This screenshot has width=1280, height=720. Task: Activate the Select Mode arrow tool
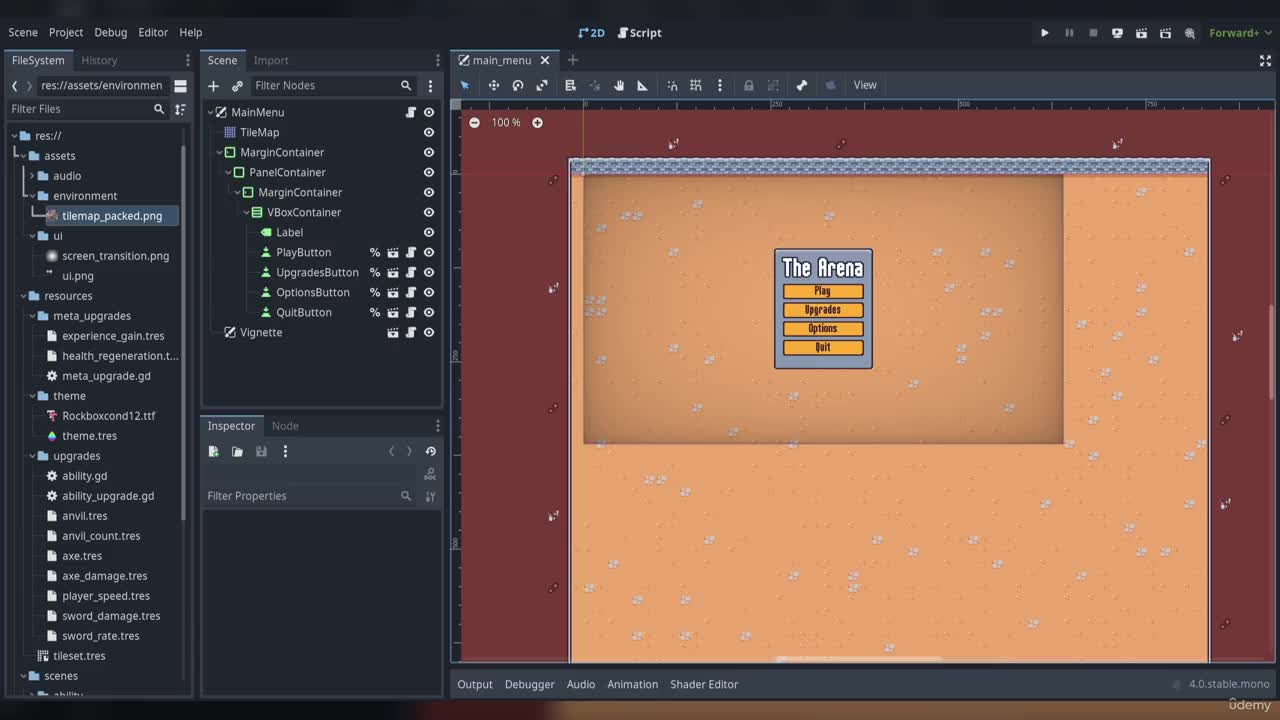coord(465,85)
